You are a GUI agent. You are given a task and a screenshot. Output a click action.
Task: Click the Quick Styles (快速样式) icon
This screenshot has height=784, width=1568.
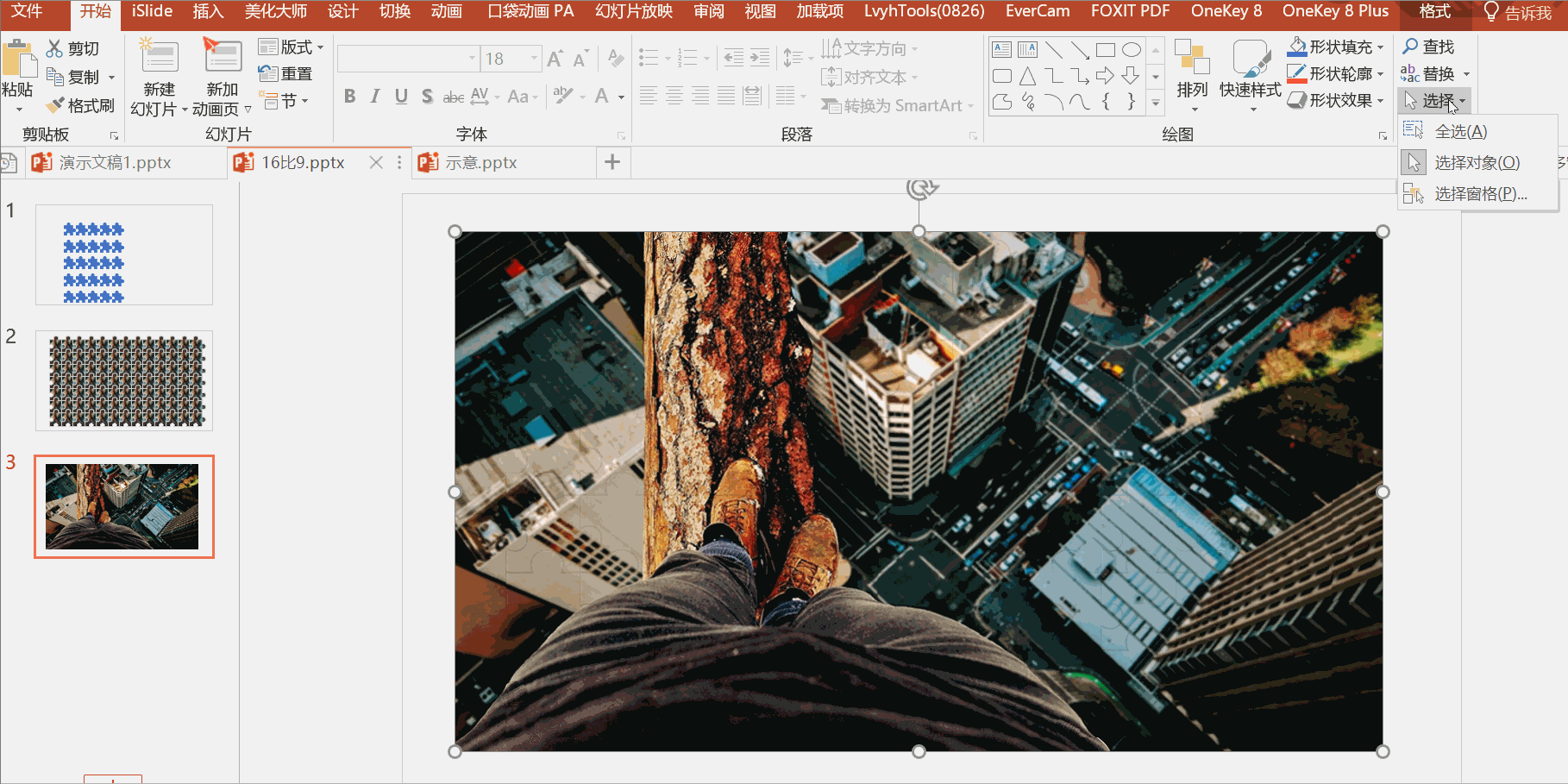[x=1250, y=59]
